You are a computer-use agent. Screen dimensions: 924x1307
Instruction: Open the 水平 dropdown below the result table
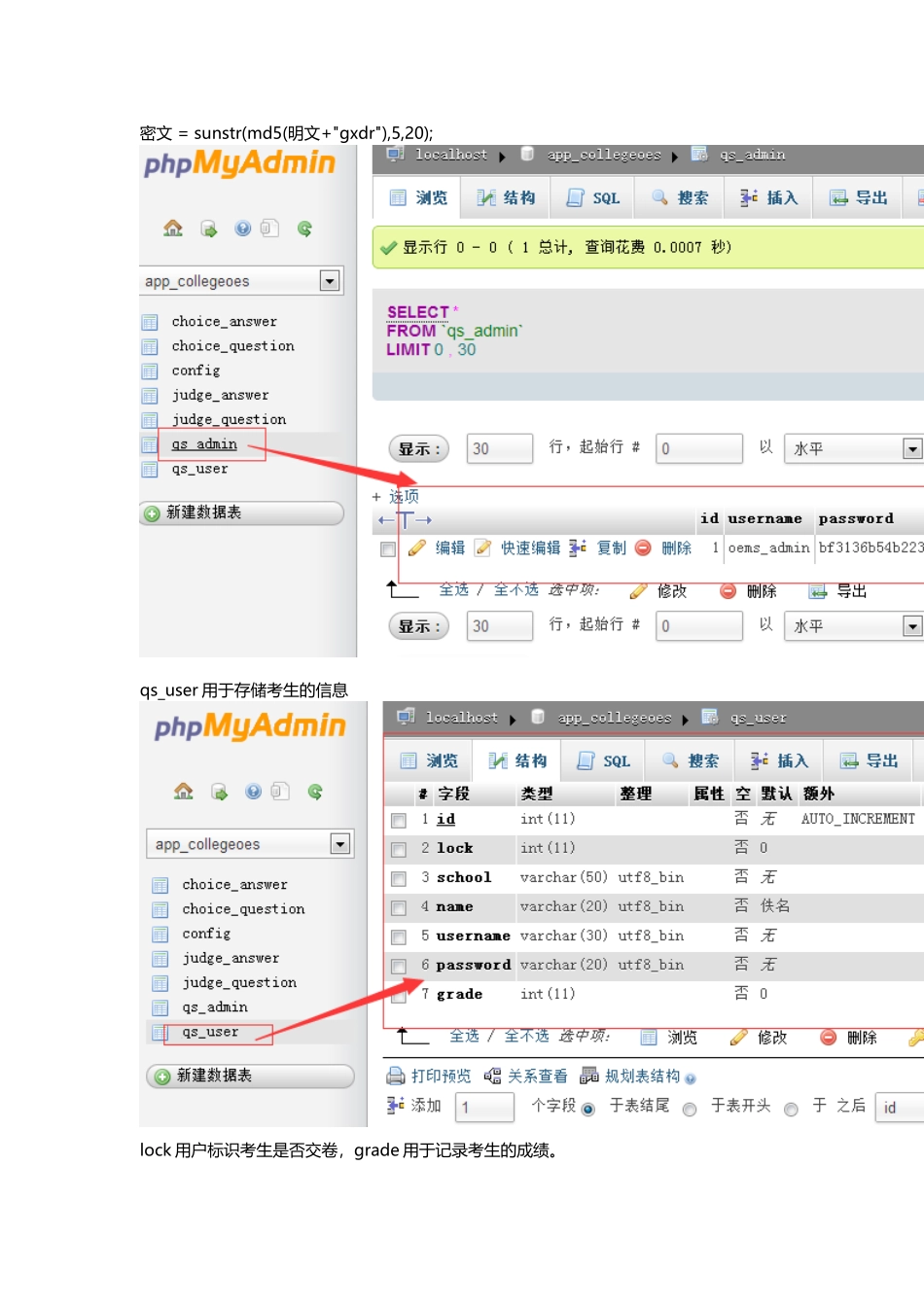coord(854,625)
